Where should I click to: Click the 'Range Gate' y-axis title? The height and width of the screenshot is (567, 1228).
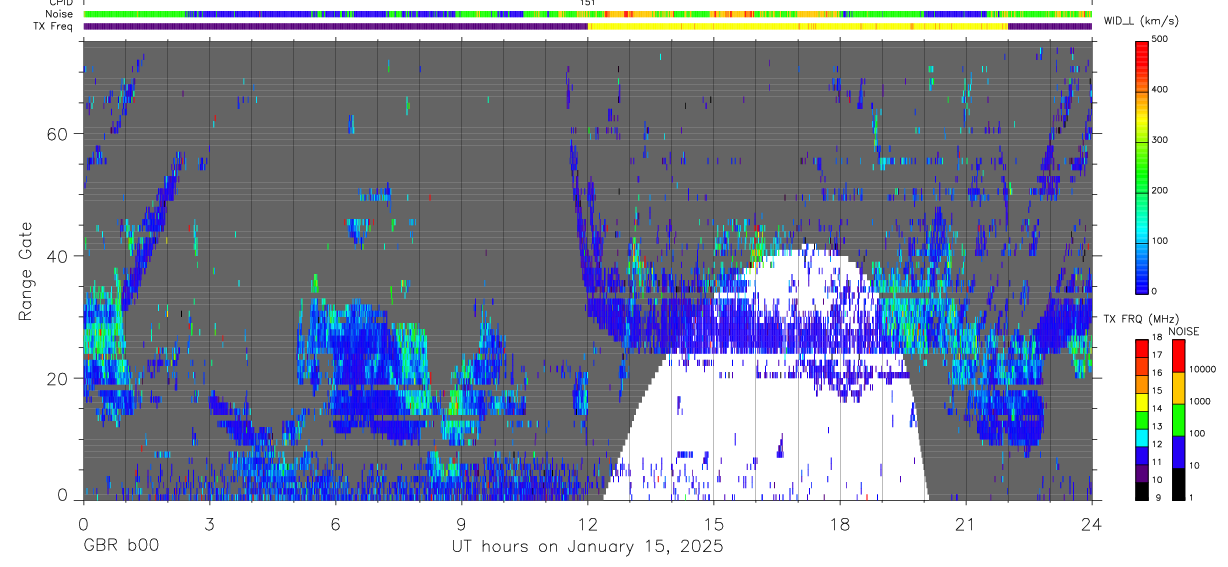click(26, 270)
